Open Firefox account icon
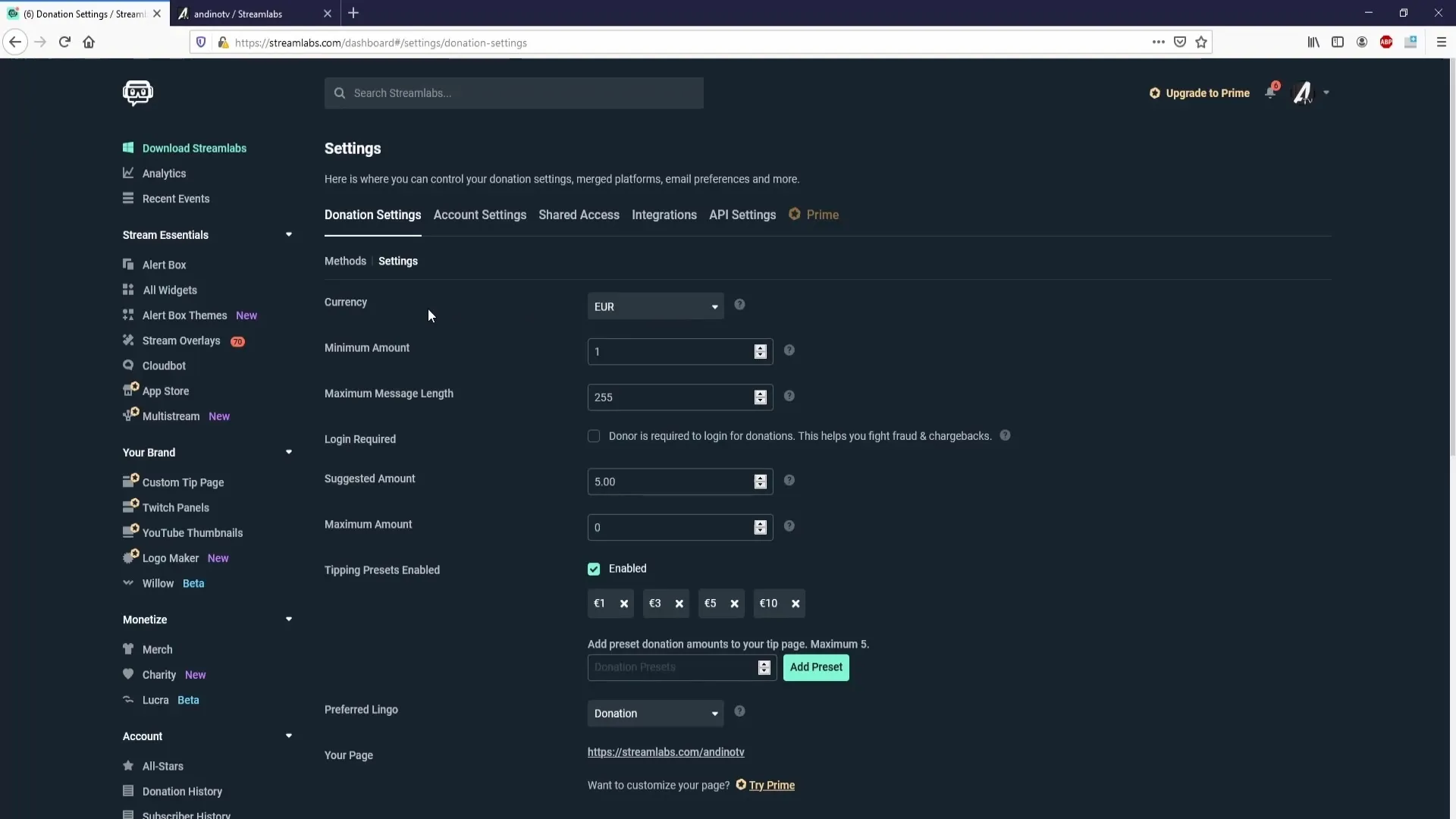 [1362, 42]
